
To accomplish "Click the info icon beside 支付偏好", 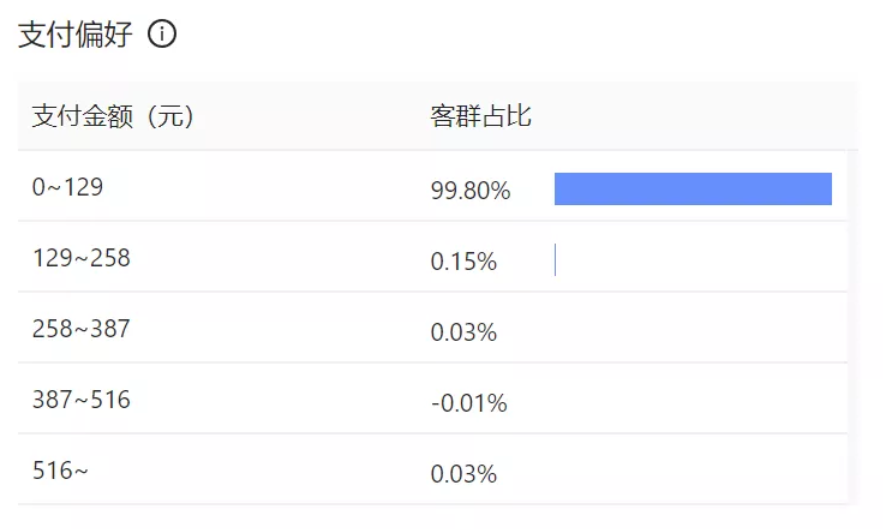I will pyautogui.click(x=162, y=35).
